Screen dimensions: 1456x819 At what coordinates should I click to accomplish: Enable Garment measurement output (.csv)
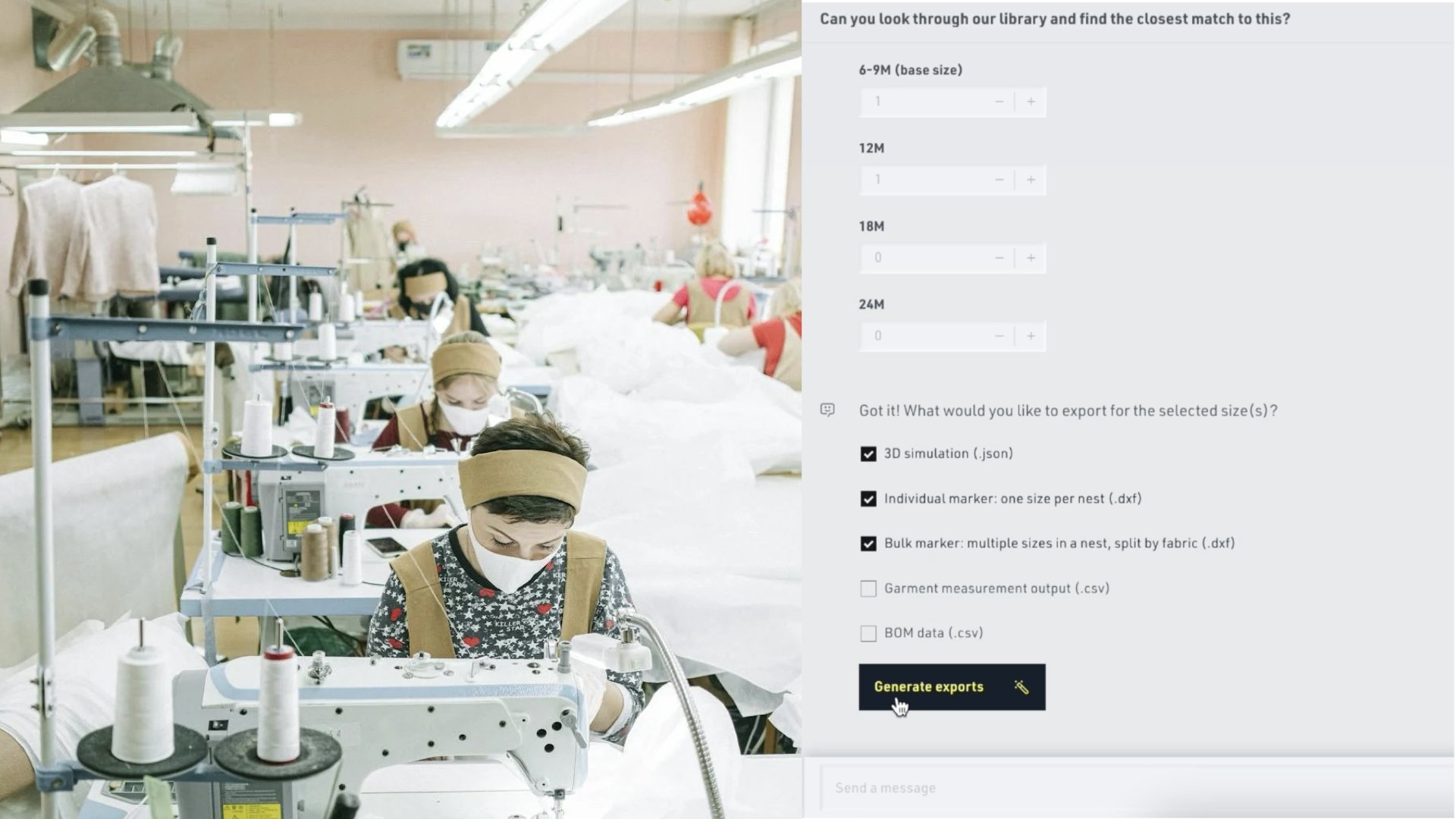click(x=868, y=588)
